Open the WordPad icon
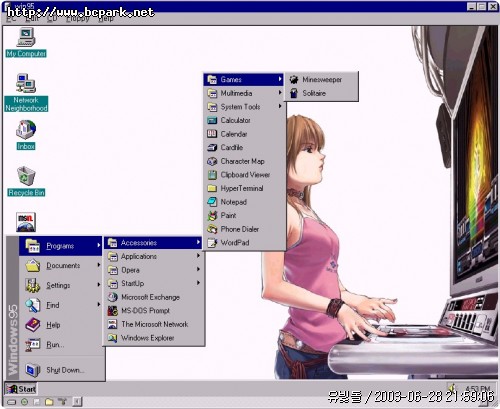Image resolution: width=500 pixels, height=409 pixels. pyautogui.click(x=212, y=243)
